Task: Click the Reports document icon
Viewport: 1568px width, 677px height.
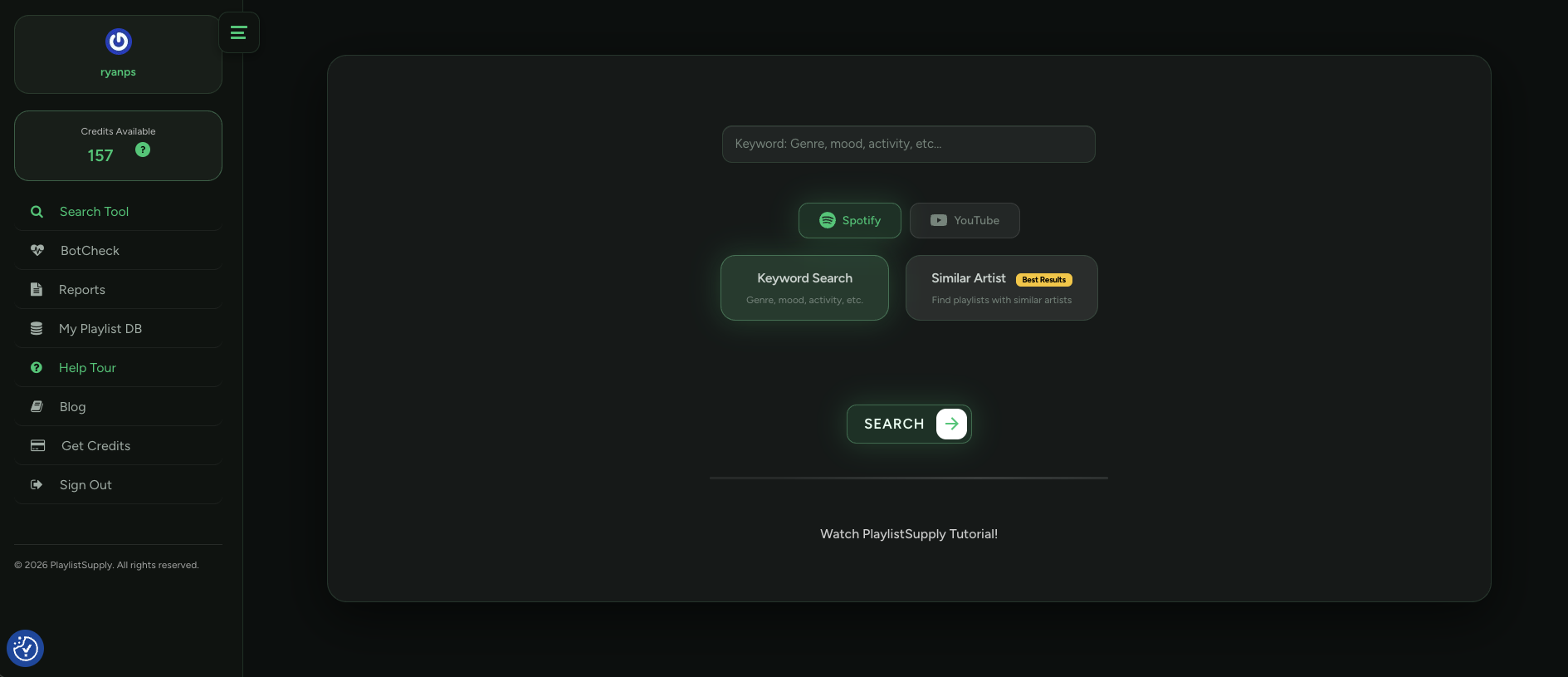Action: pos(37,289)
